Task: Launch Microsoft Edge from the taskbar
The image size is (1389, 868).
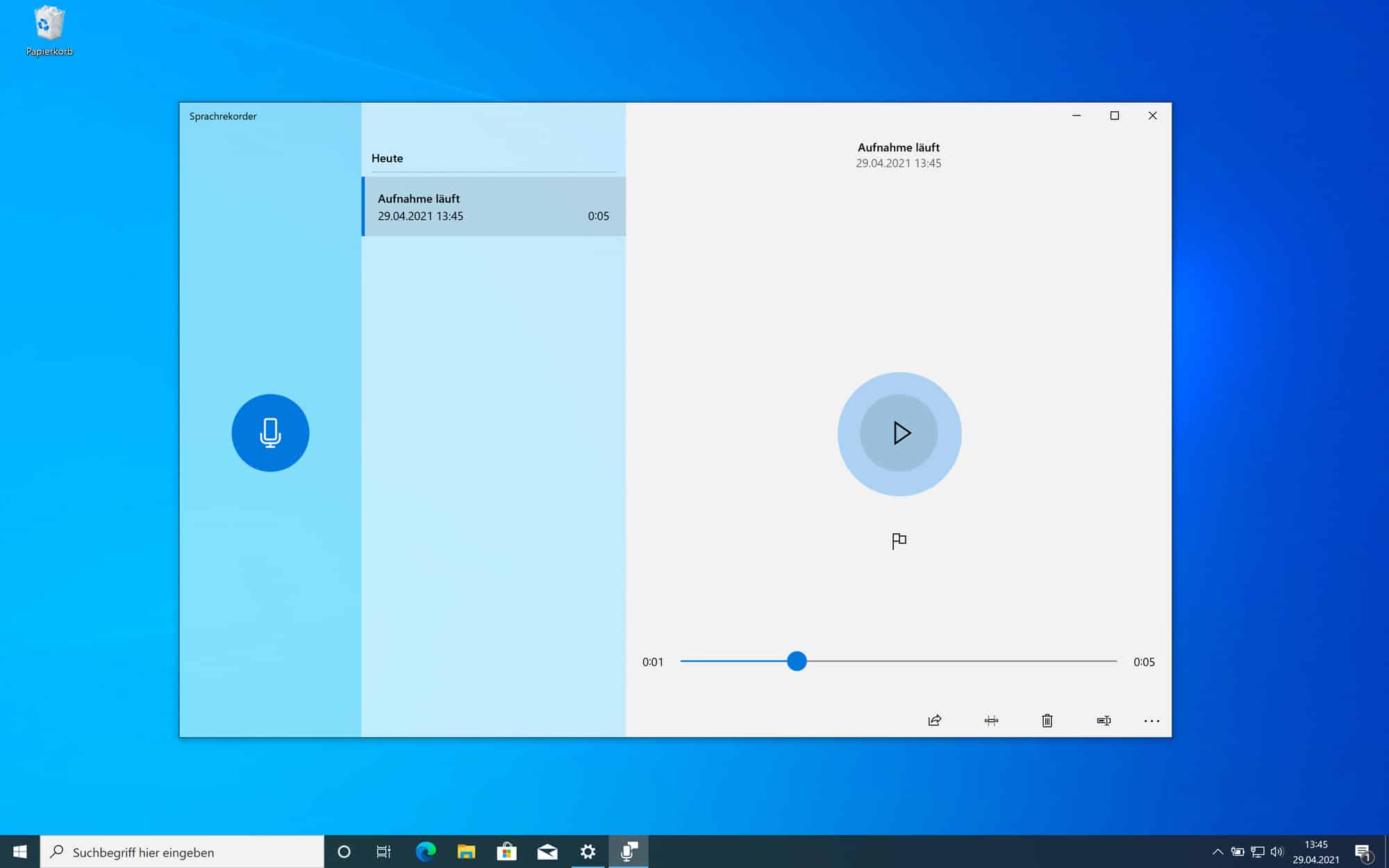Action: (x=426, y=851)
